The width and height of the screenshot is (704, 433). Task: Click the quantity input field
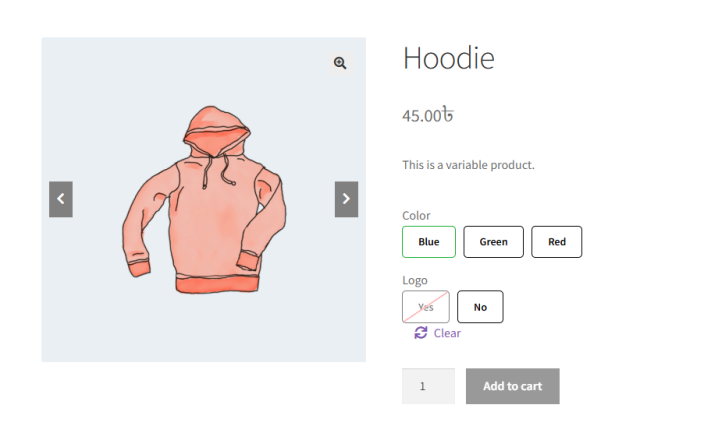(428, 386)
